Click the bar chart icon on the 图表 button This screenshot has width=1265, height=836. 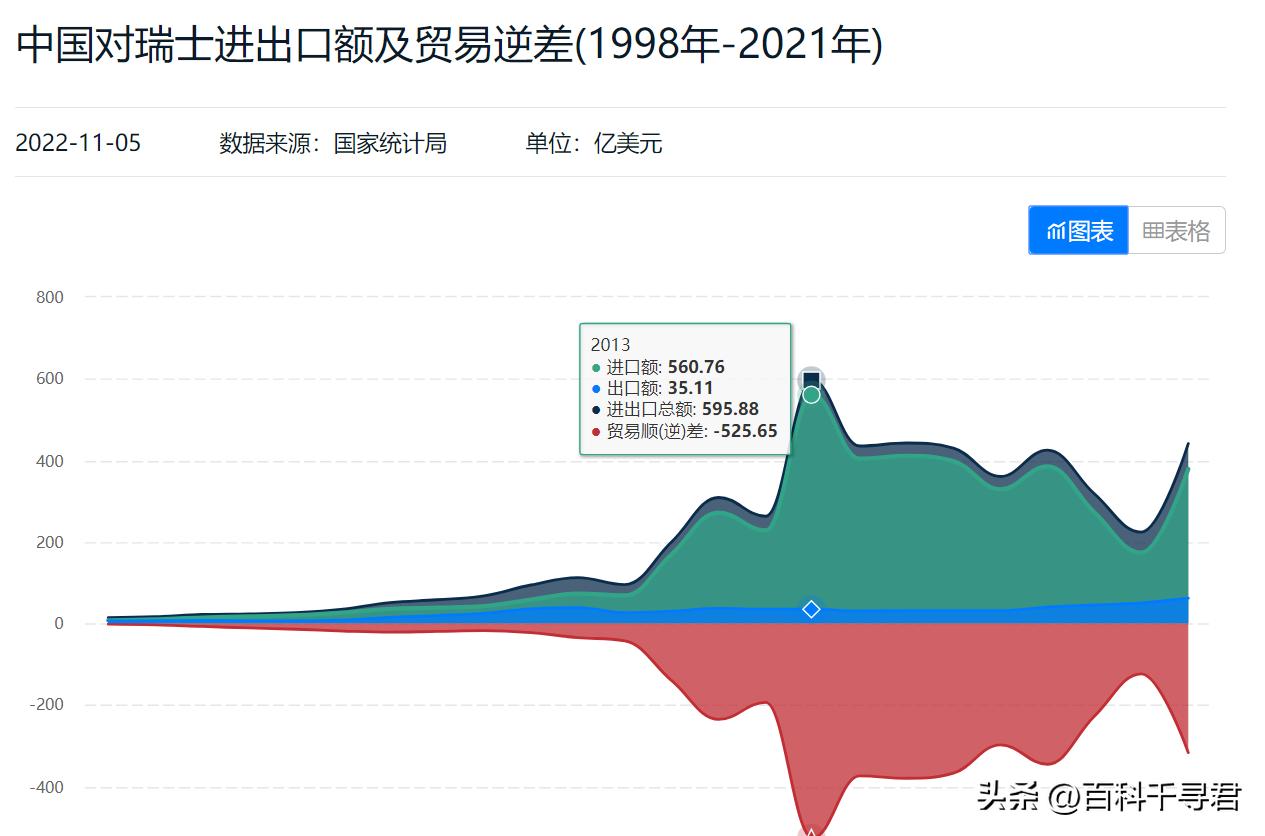pyautogui.click(x=1057, y=230)
